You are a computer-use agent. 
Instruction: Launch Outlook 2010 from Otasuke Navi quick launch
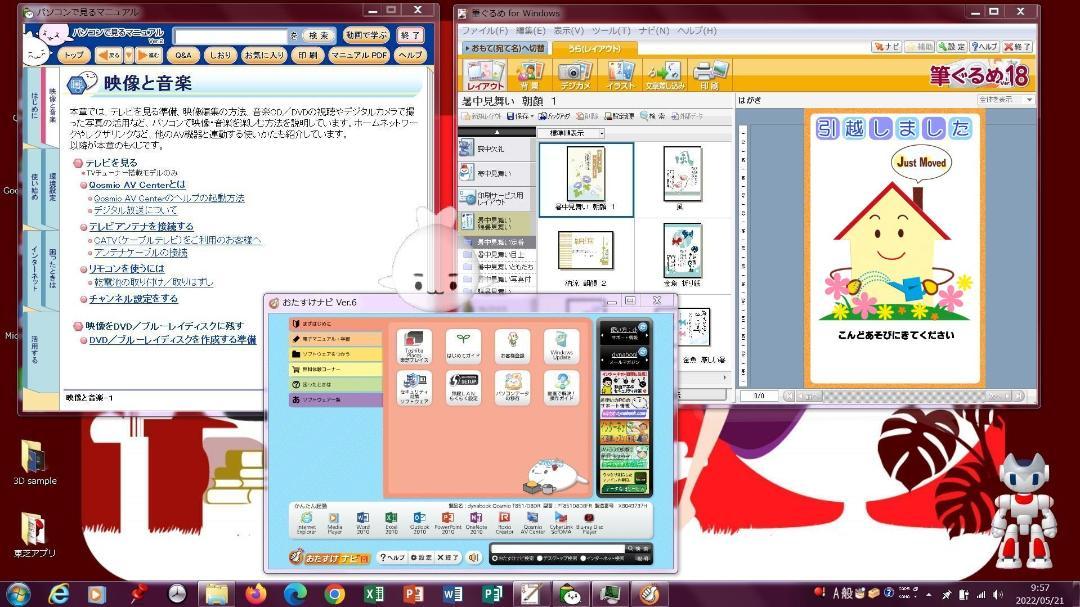419,523
